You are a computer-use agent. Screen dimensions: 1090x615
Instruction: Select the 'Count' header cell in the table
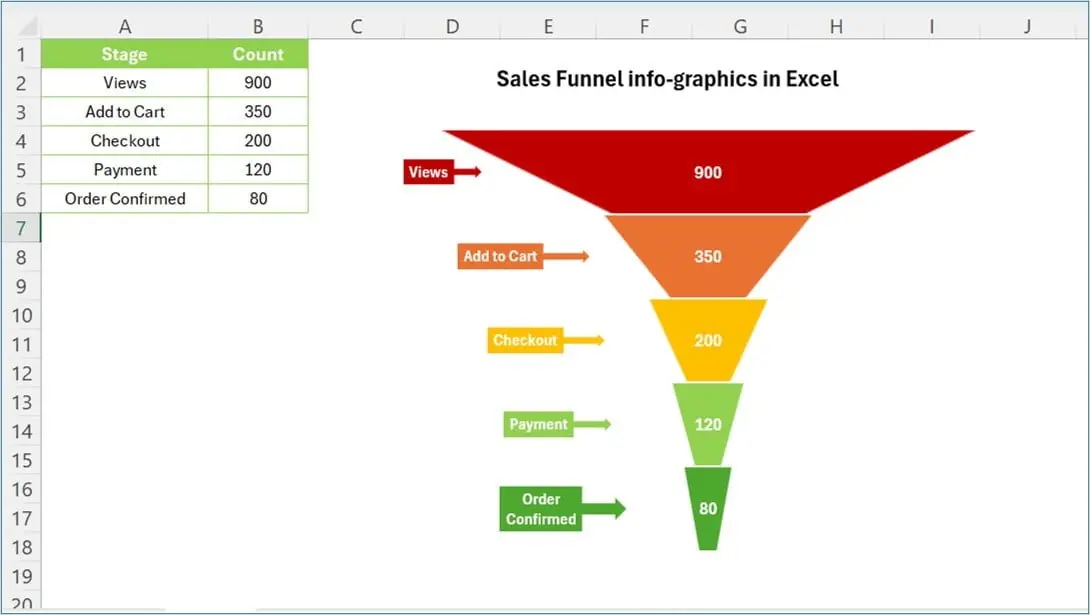tap(258, 54)
